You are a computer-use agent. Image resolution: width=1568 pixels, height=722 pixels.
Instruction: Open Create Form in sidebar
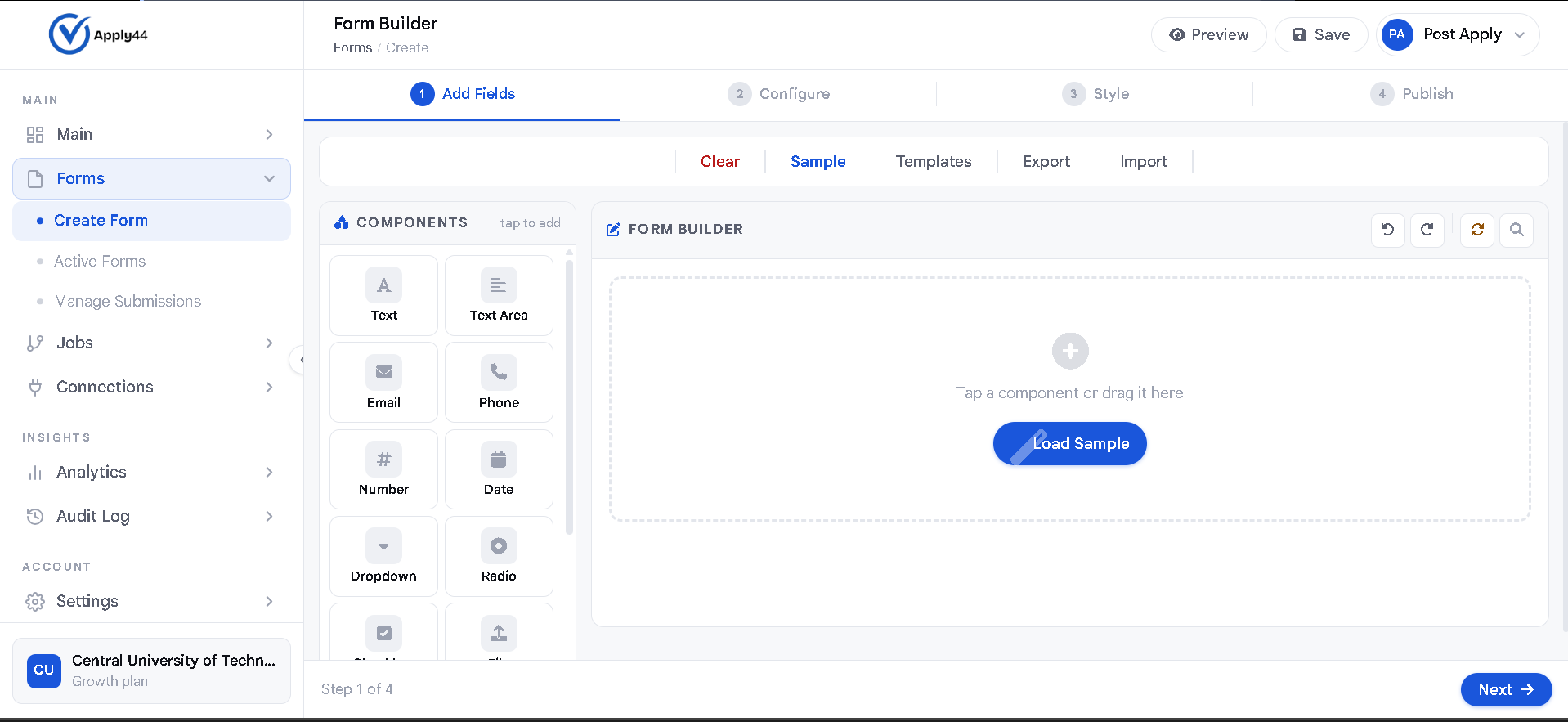point(152,221)
